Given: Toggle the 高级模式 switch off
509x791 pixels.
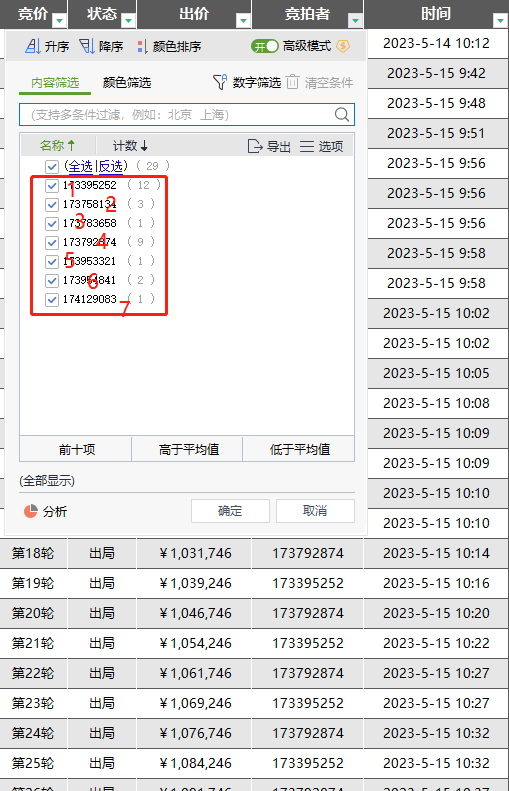Looking at the screenshot, I should 265,46.
